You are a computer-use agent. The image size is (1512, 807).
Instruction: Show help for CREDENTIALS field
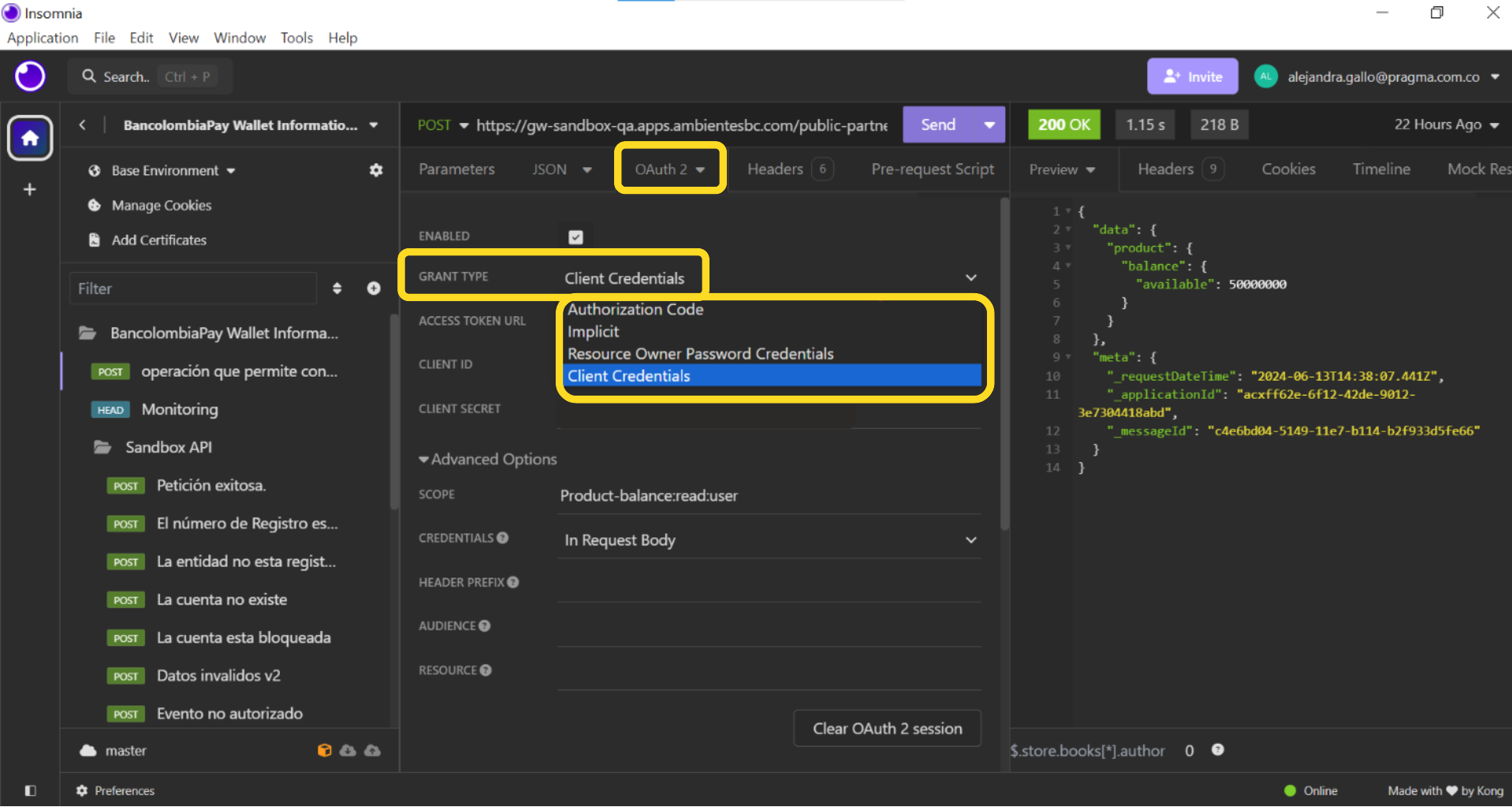click(x=503, y=537)
